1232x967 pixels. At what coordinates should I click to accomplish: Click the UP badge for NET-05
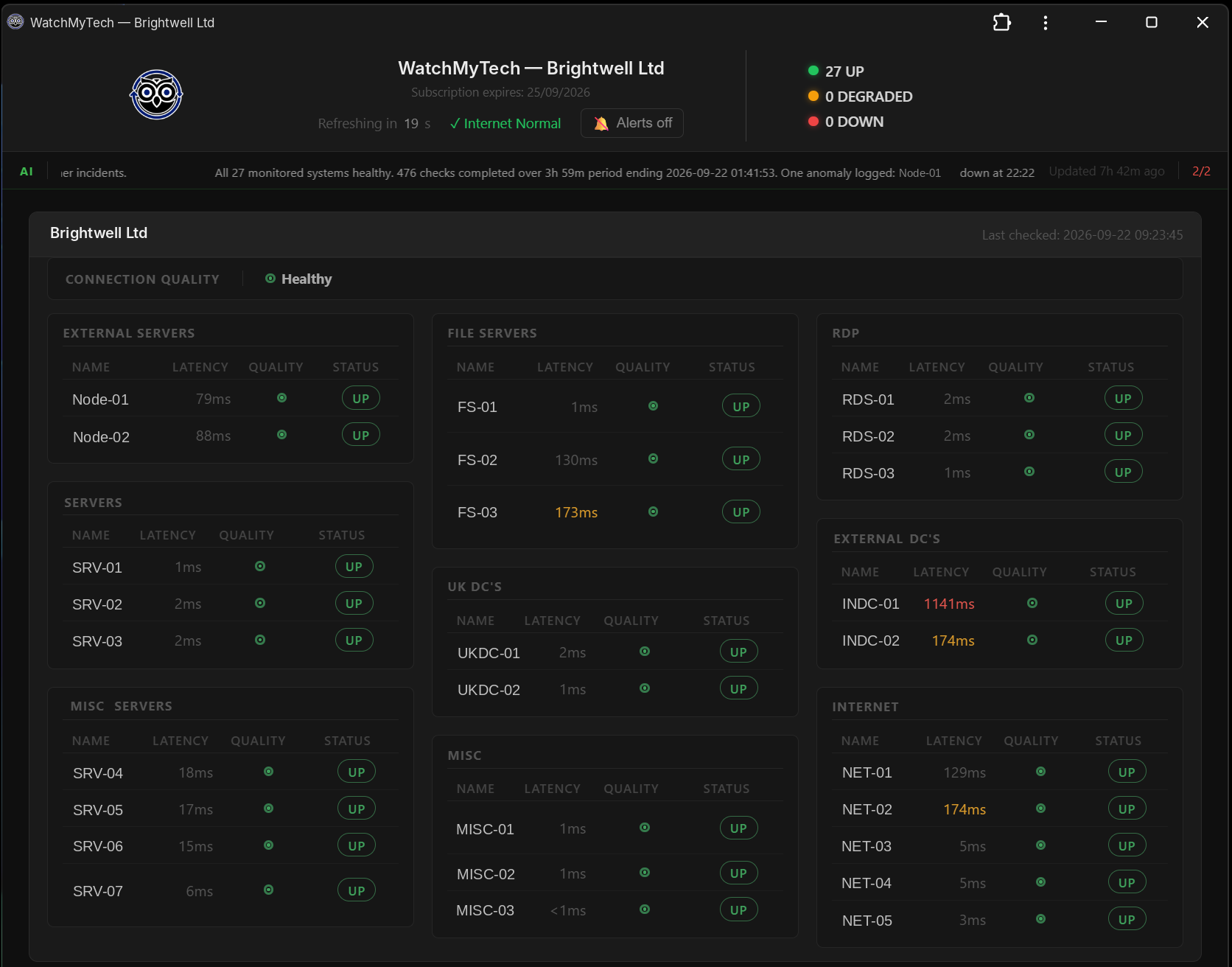coord(1127,919)
